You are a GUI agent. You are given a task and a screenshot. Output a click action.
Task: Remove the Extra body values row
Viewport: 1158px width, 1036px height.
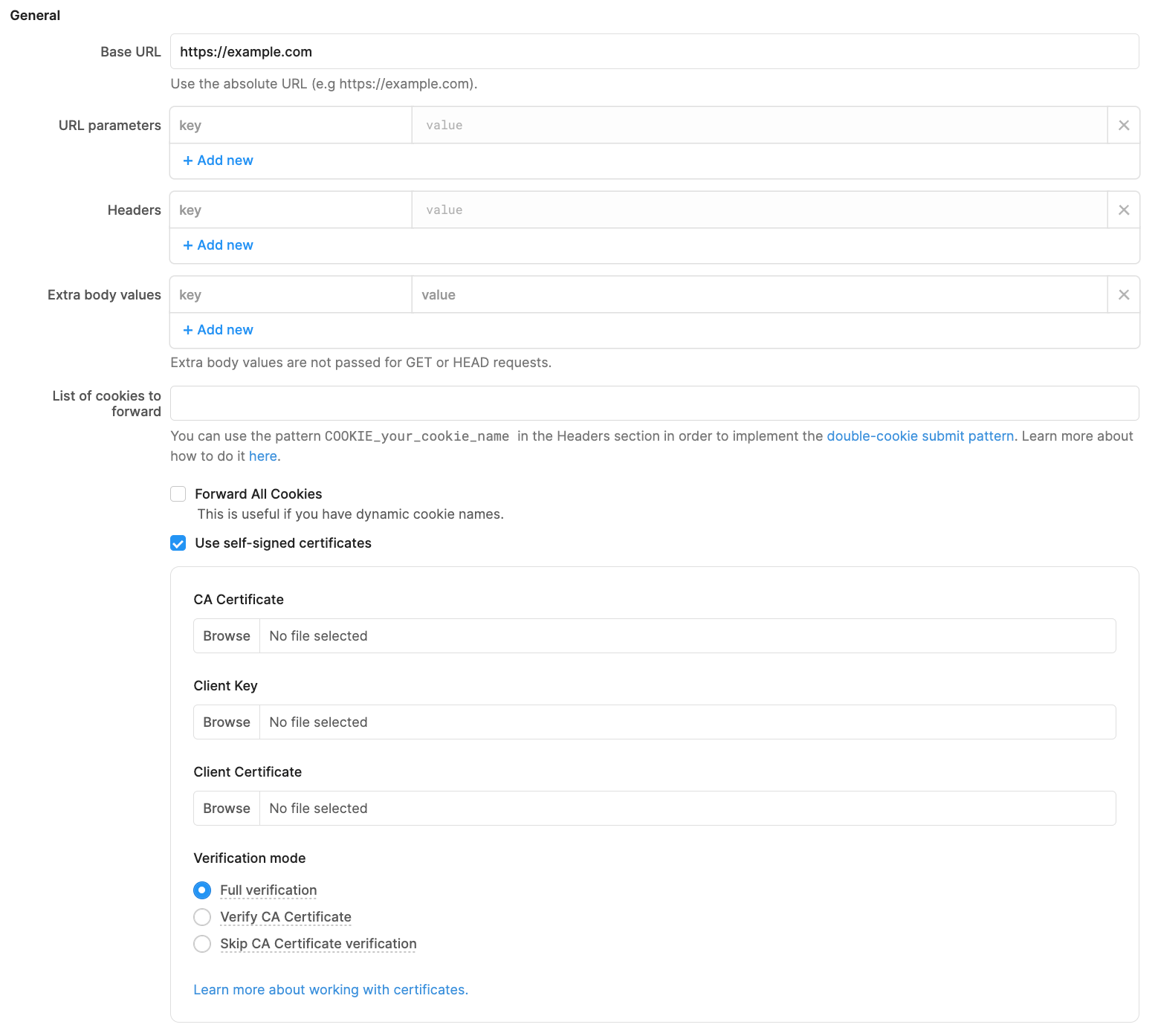[x=1124, y=295]
